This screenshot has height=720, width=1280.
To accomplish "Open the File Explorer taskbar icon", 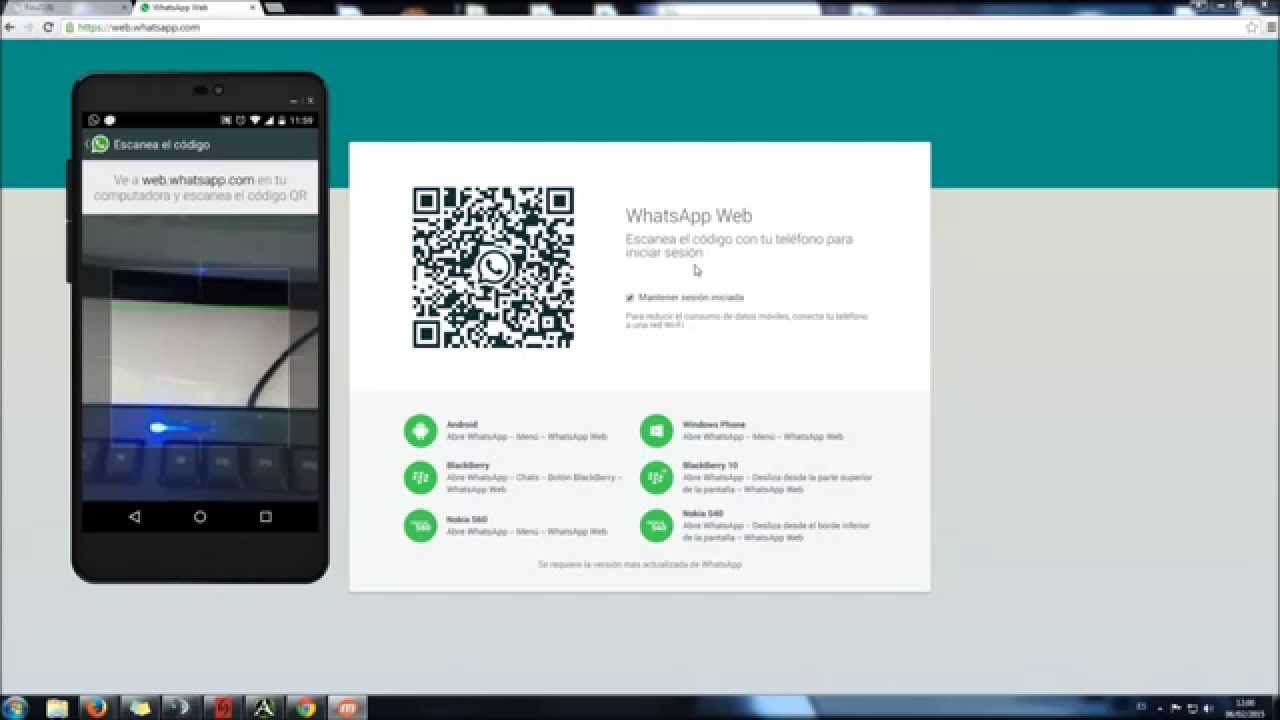I will pyautogui.click(x=57, y=708).
